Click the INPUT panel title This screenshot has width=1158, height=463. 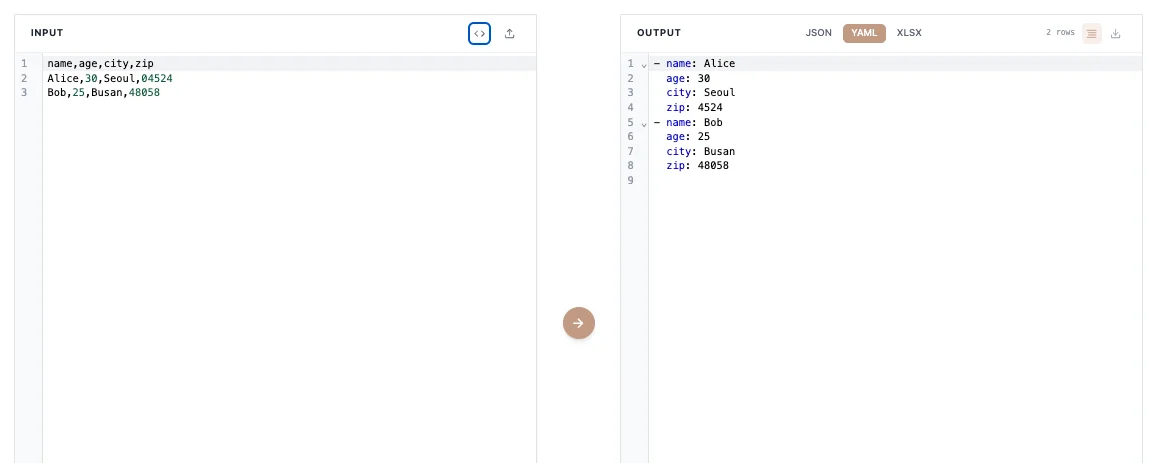(x=47, y=33)
